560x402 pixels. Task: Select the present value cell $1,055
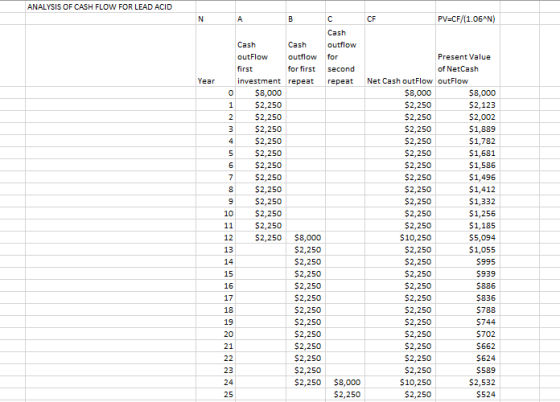(468, 250)
